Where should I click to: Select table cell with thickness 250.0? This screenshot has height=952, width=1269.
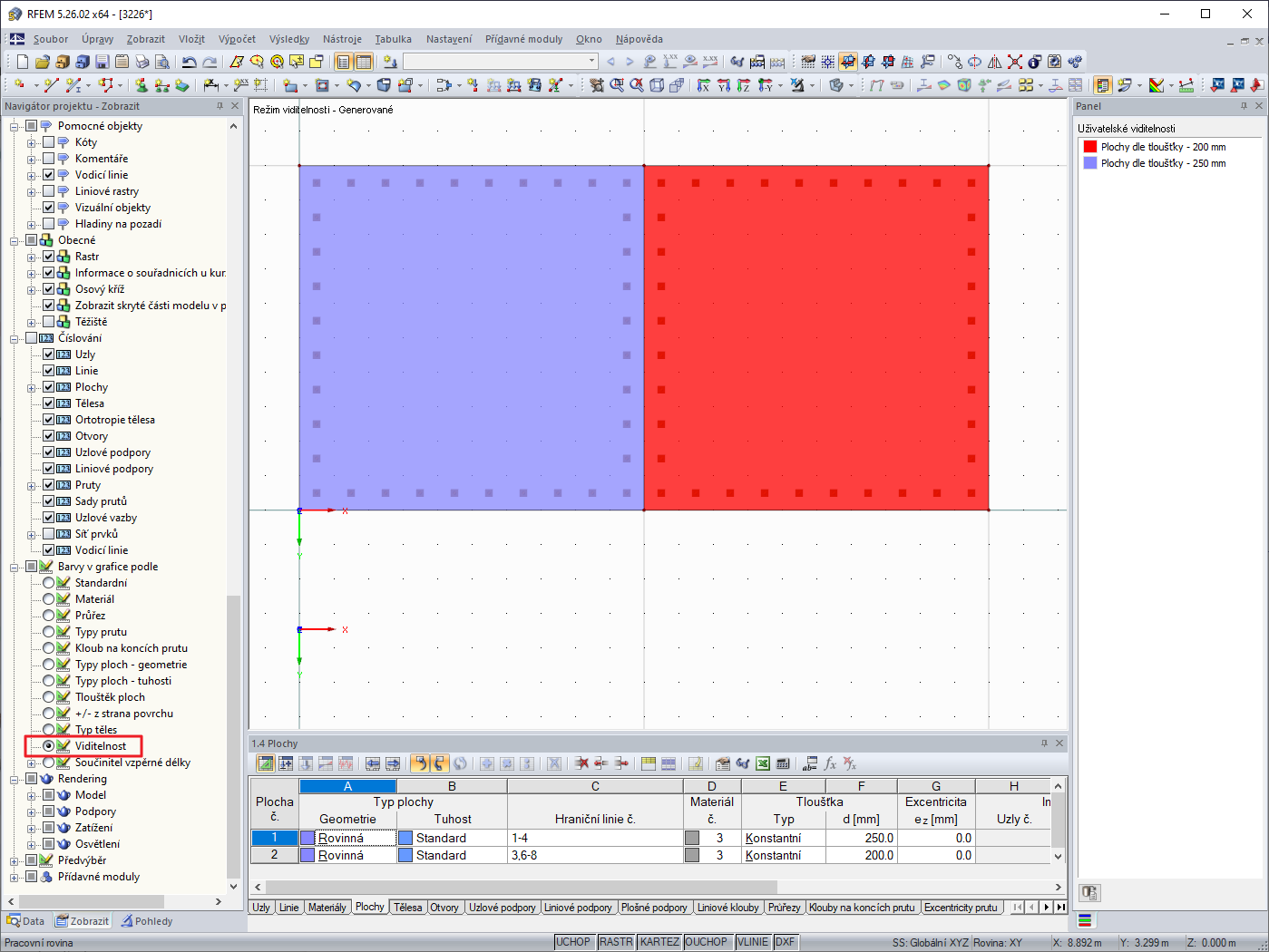pos(861,839)
